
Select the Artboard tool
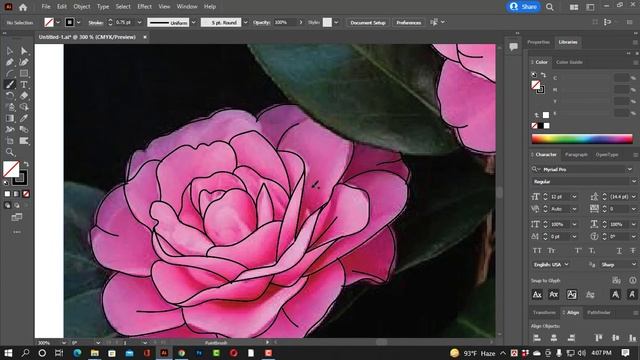pos(10,141)
